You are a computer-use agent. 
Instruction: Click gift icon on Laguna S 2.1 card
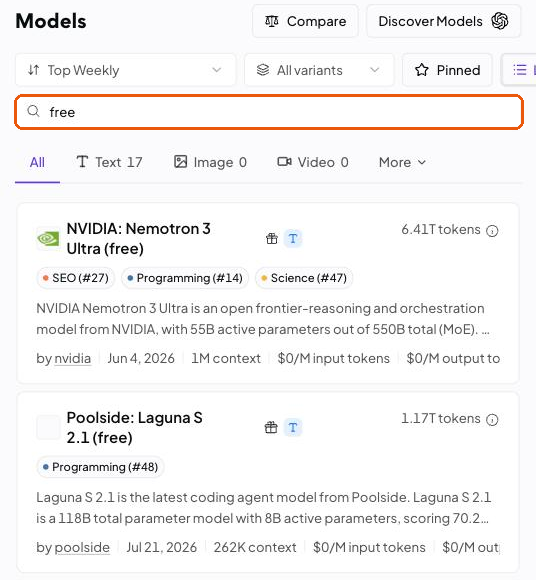click(x=271, y=427)
